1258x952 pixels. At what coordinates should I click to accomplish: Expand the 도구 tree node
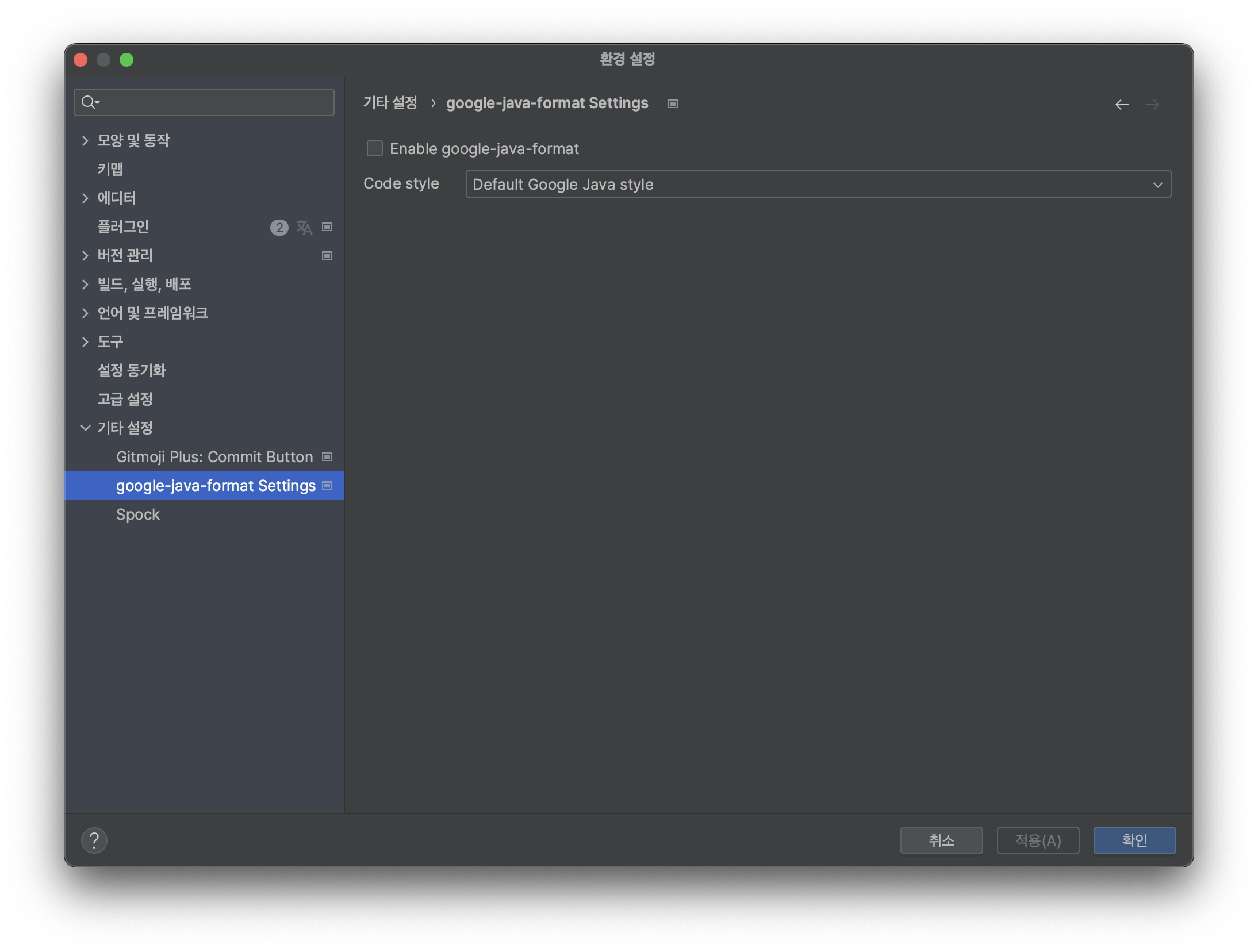(x=85, y=341)
